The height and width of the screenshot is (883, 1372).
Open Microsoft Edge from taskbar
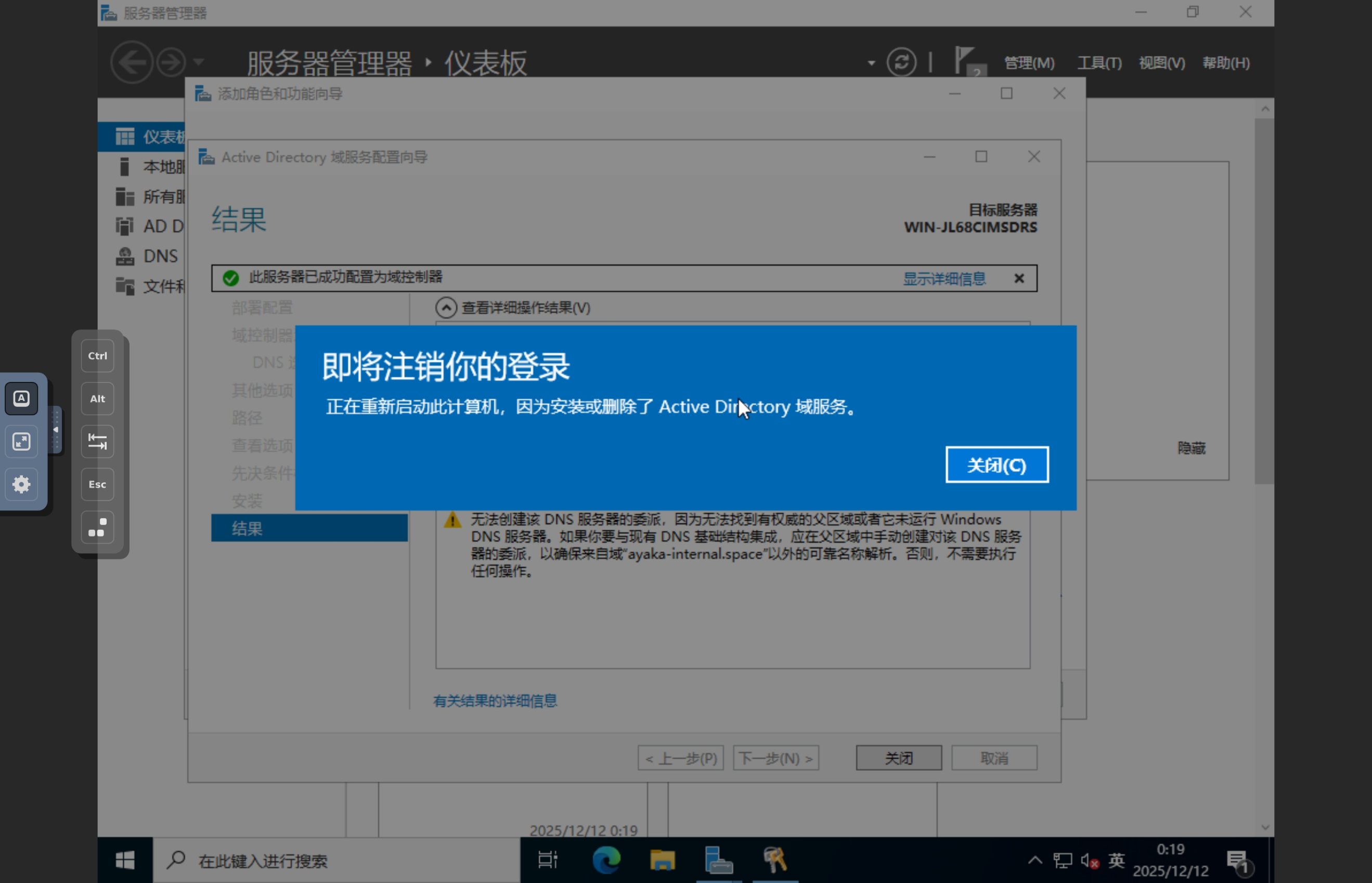click(606, 860)
